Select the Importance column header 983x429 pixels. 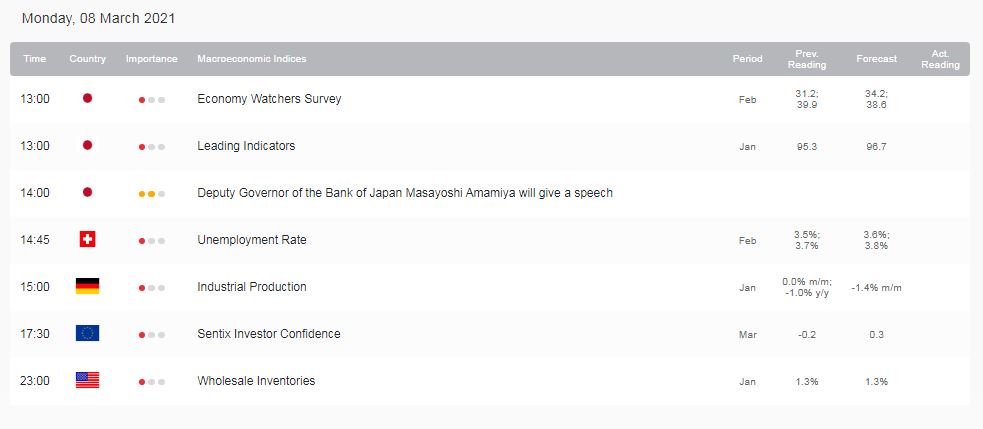(x=152, y=59)
